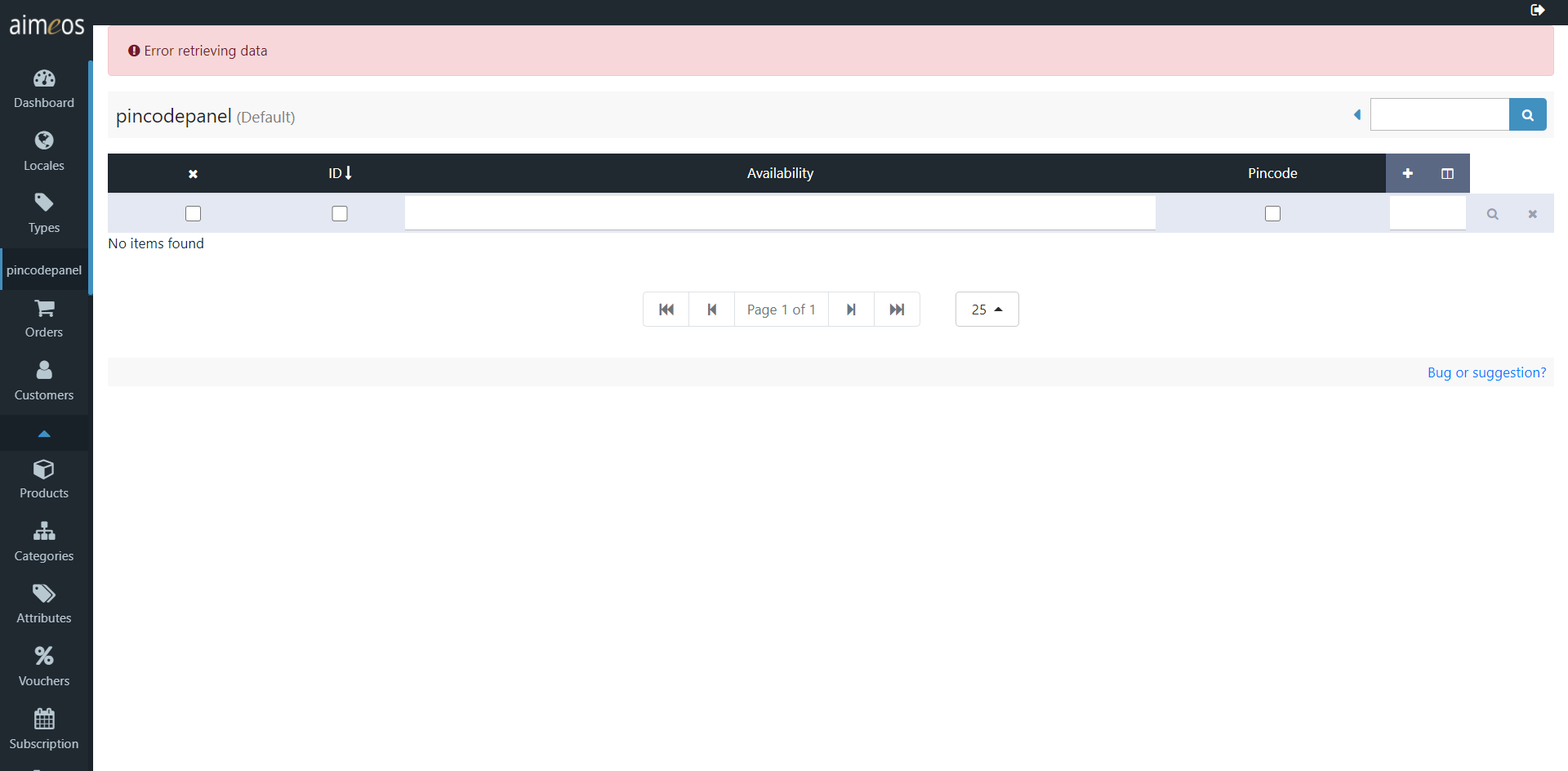Click the logout icon in top bar
Viewport: 1568px width, 771px height.
1537,10
